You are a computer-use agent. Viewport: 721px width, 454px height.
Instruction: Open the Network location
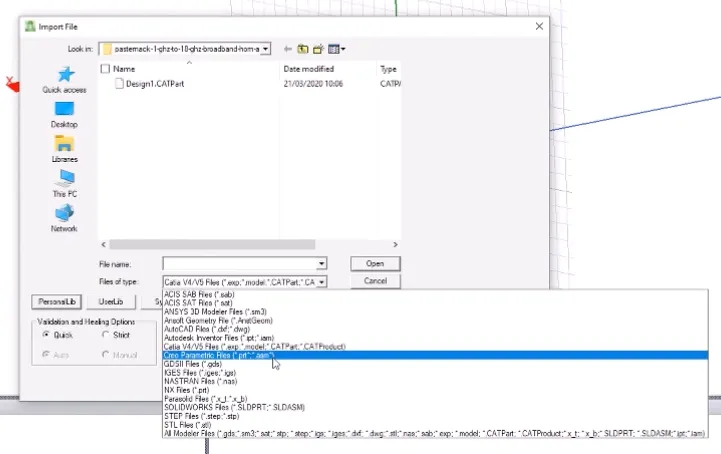[x=64, y=217]
